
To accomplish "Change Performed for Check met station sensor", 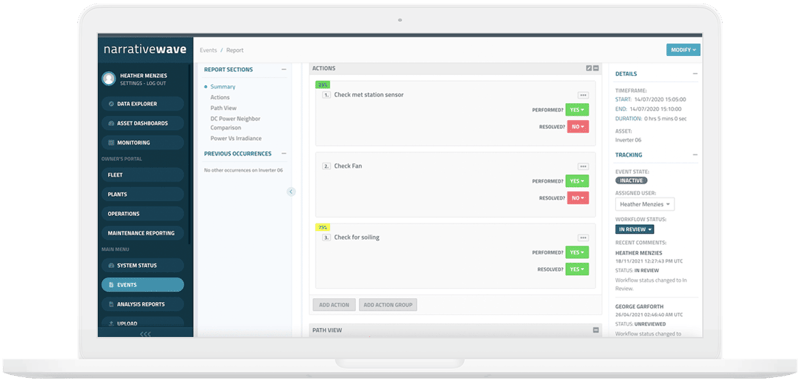I will (x=577, y=110).
